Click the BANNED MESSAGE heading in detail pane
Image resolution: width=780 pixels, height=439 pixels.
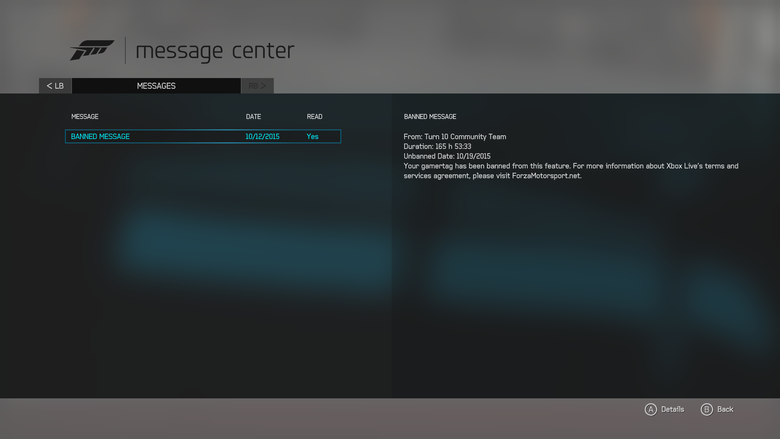coord(430,117)
